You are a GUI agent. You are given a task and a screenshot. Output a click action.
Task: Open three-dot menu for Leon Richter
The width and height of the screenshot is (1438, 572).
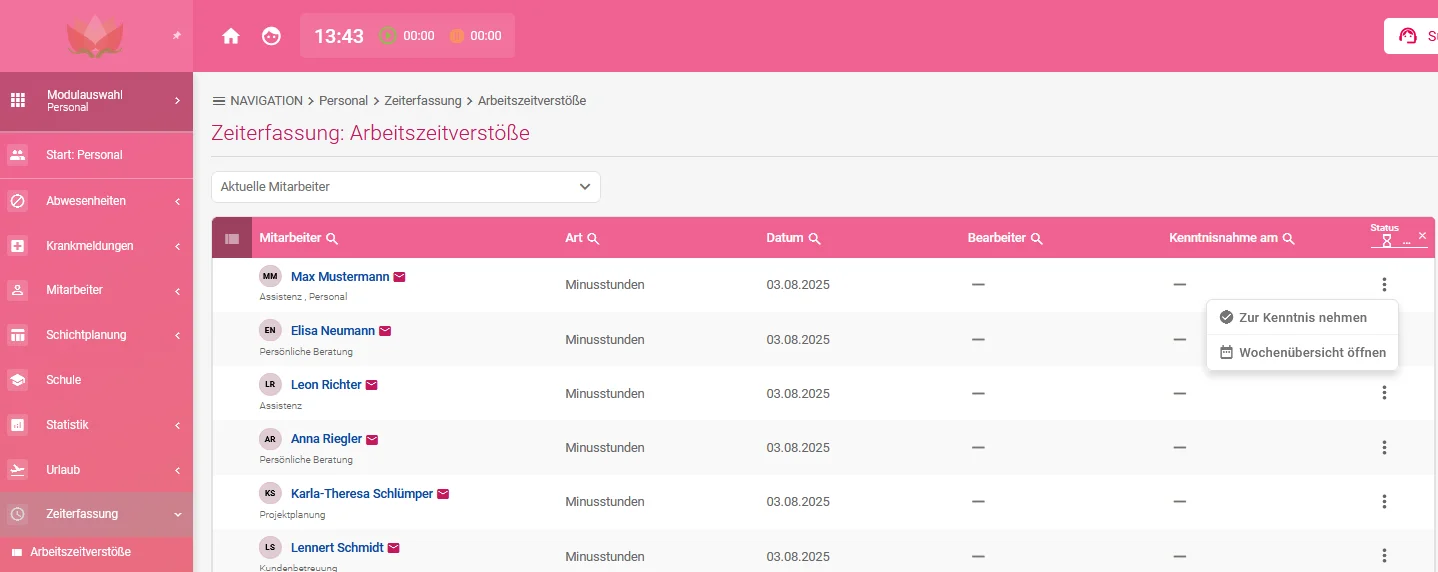click(x=1384, y=393)
